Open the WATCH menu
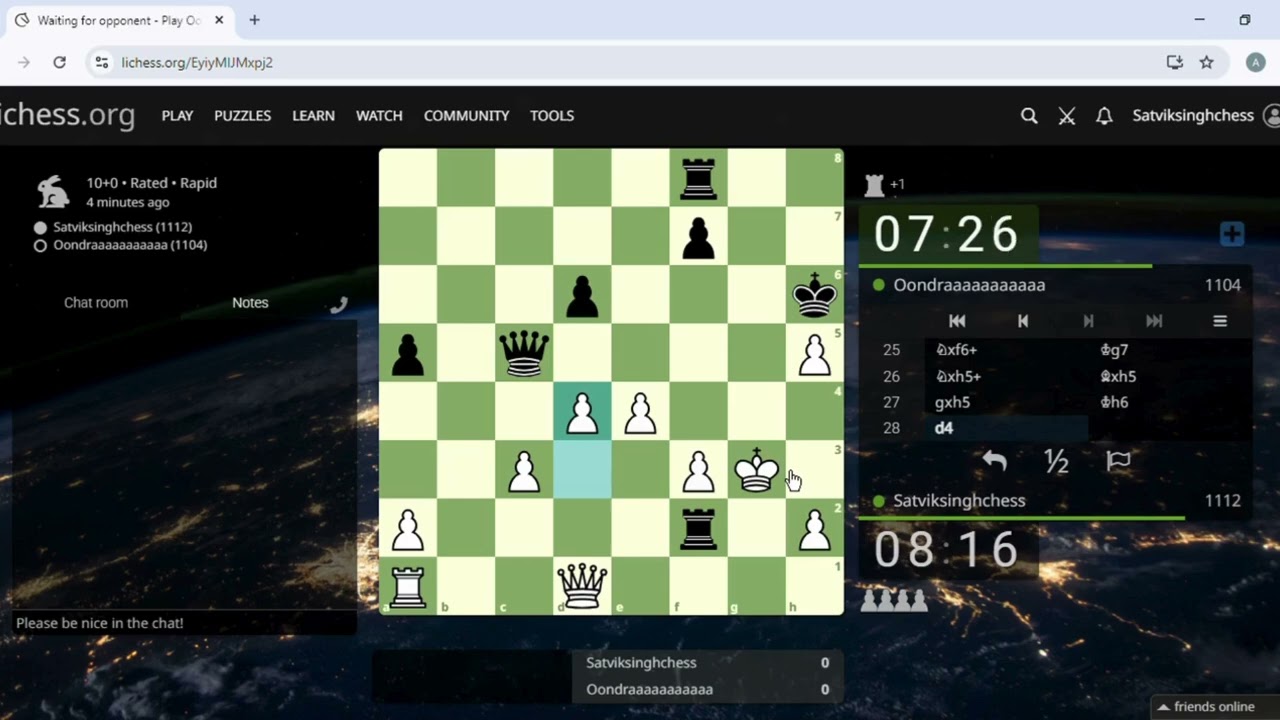1280x720 pixels. (379, 116)
